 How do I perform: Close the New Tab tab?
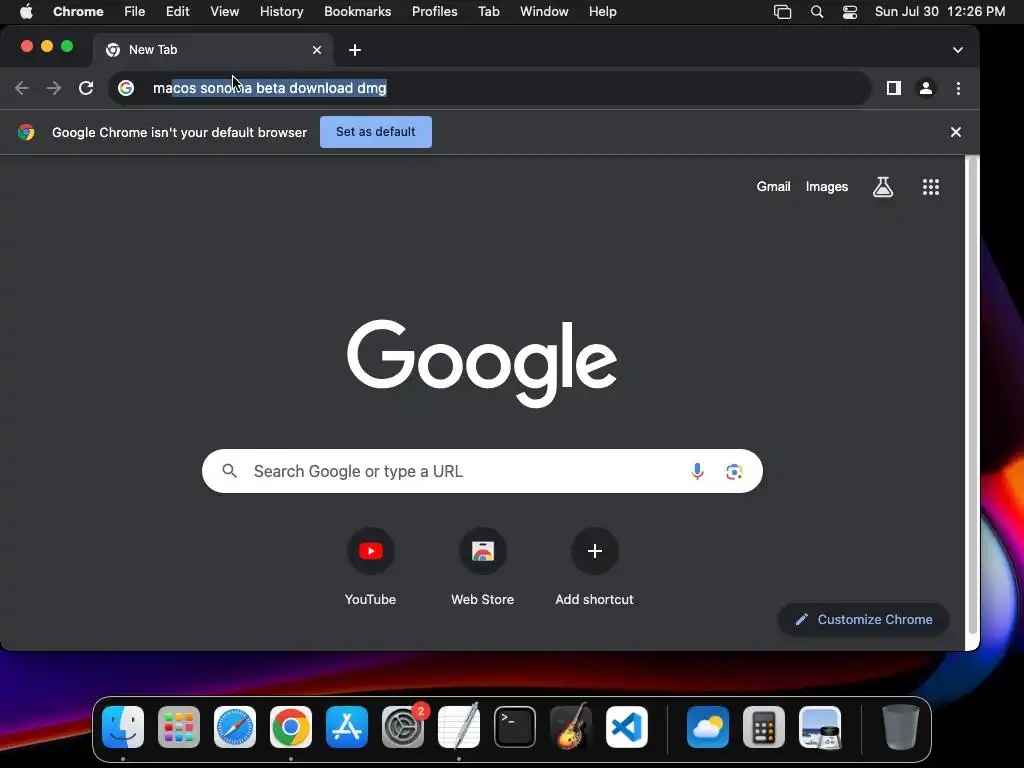[x=317, y=50]
